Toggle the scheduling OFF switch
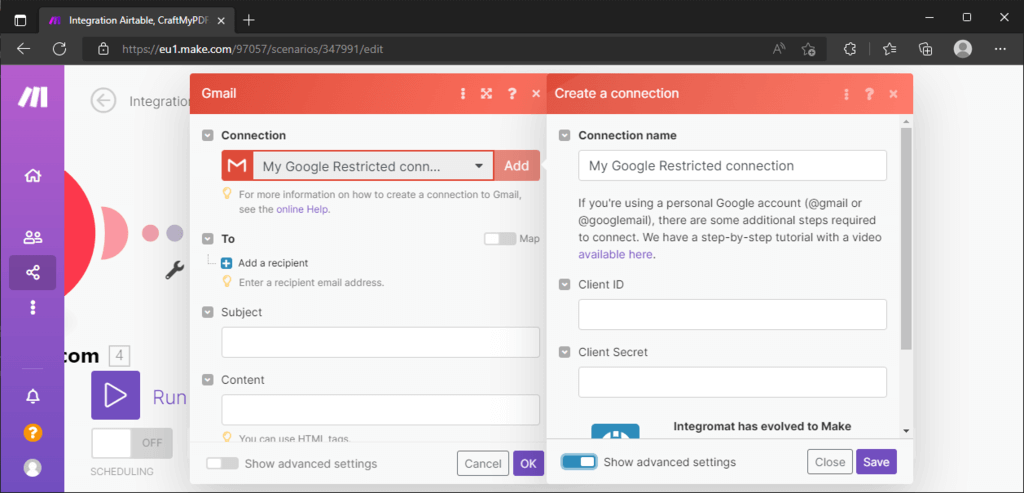The width and height of the screenshot is (1024, 493). coord(132,443)
